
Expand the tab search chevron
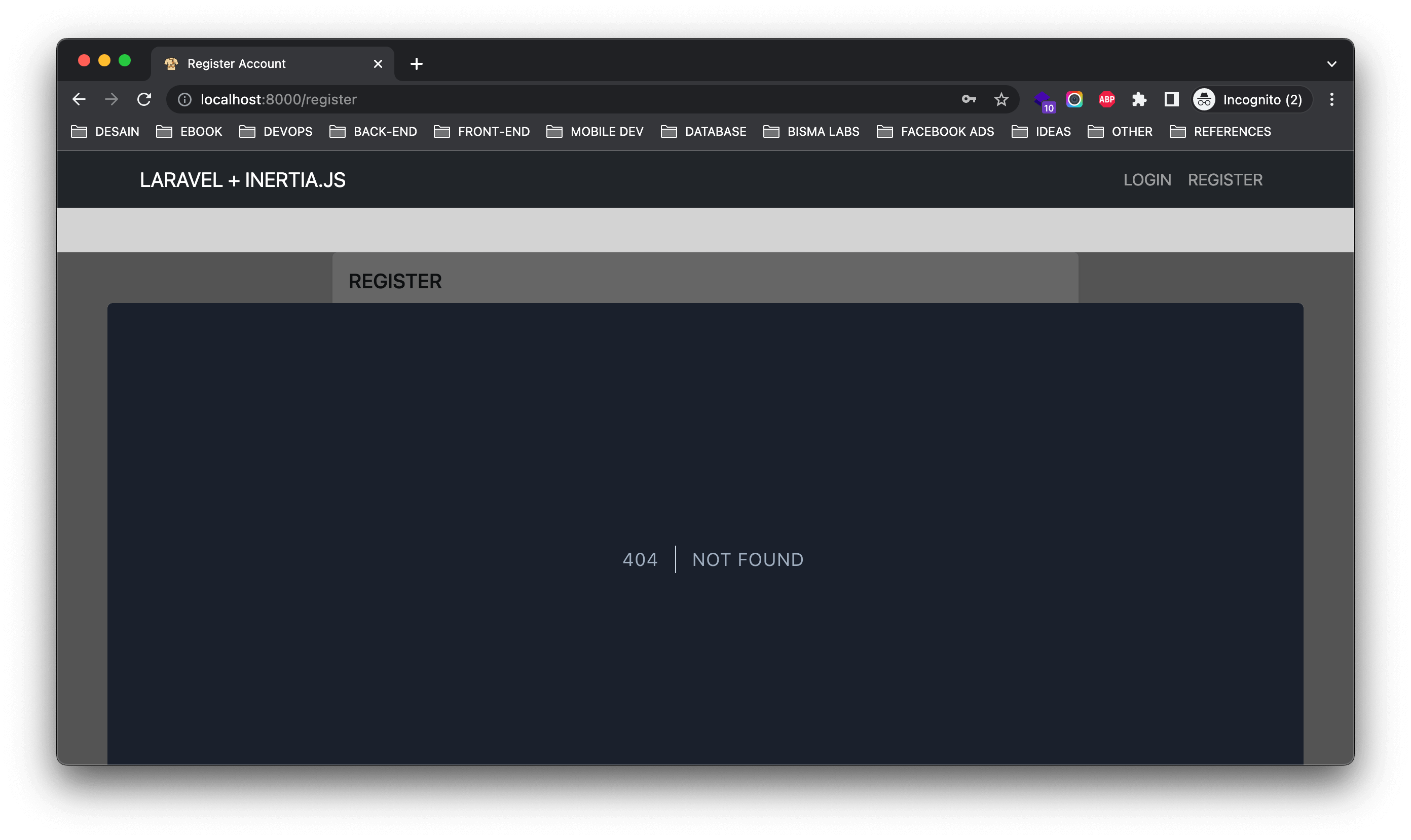point(1332,64)
